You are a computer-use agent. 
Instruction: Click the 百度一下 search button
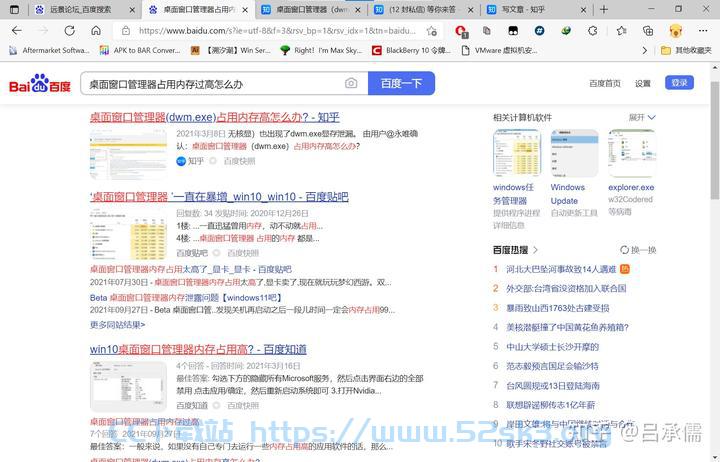point(401,83)
